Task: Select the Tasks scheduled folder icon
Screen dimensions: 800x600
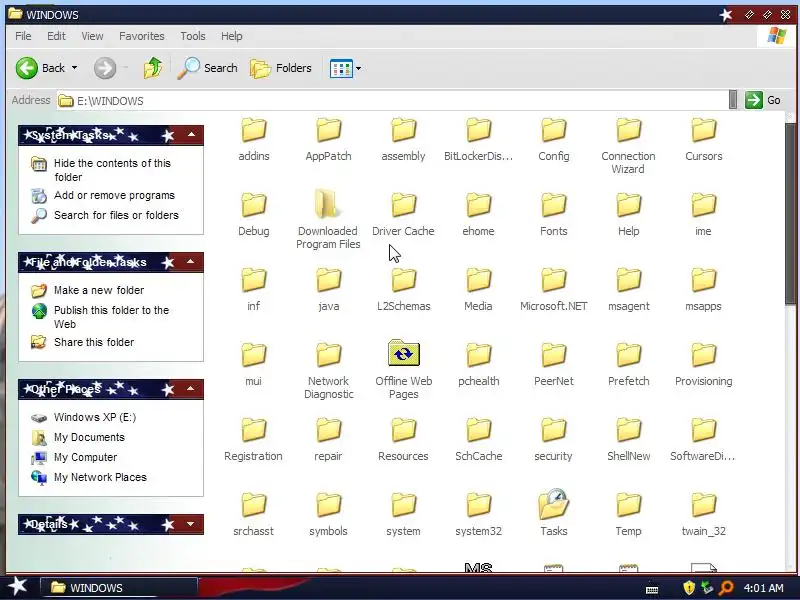Action: click(x=554, y=504)
